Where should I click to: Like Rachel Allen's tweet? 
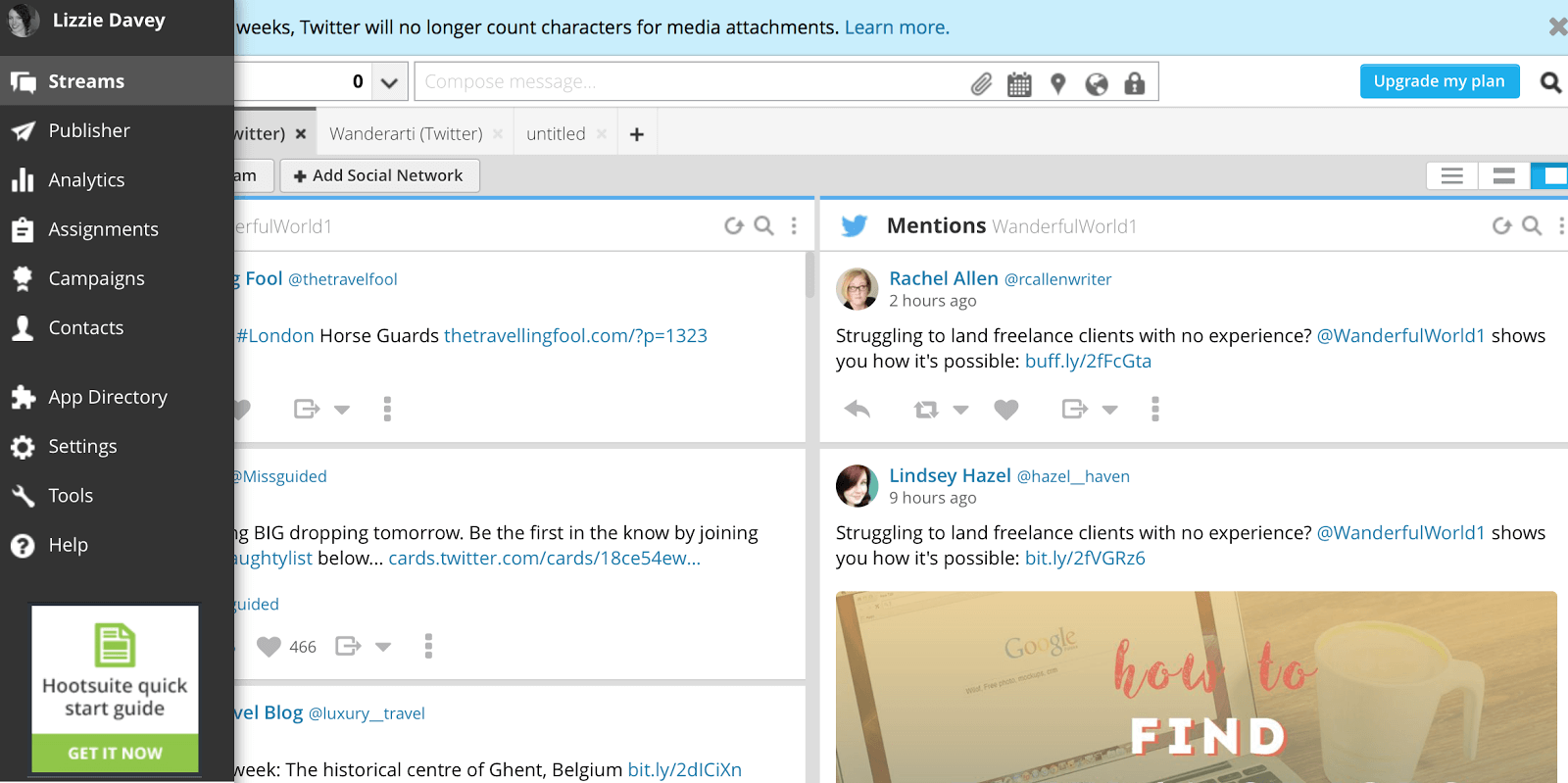[x=1006, y=410]
